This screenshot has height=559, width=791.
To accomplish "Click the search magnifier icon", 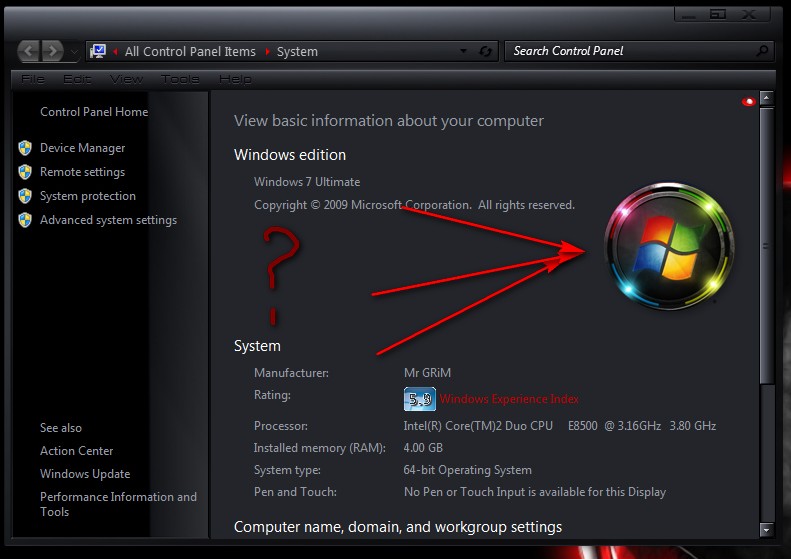I will 762,50.
